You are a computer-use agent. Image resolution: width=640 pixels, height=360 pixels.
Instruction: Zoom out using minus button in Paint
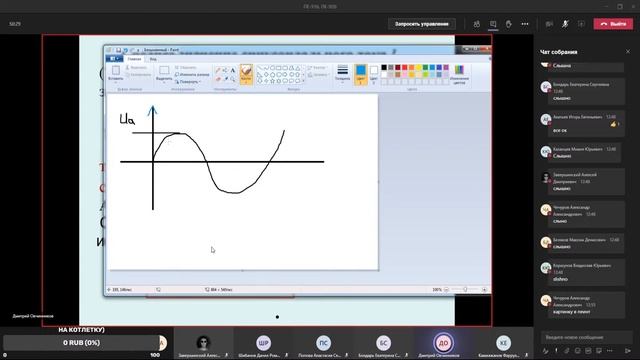[446, 289]
